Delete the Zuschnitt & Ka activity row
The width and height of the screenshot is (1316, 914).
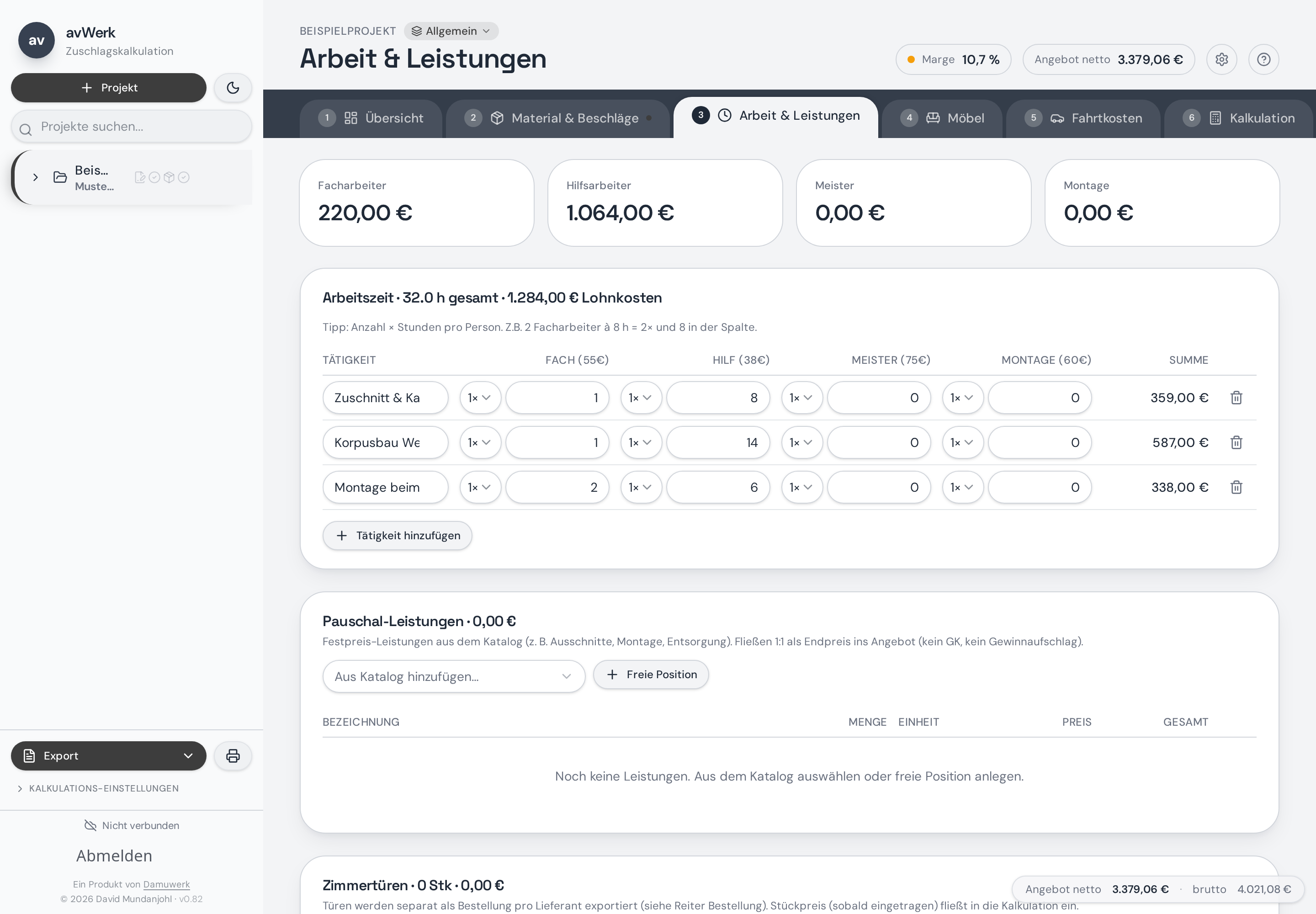[x=1236, y=398]
